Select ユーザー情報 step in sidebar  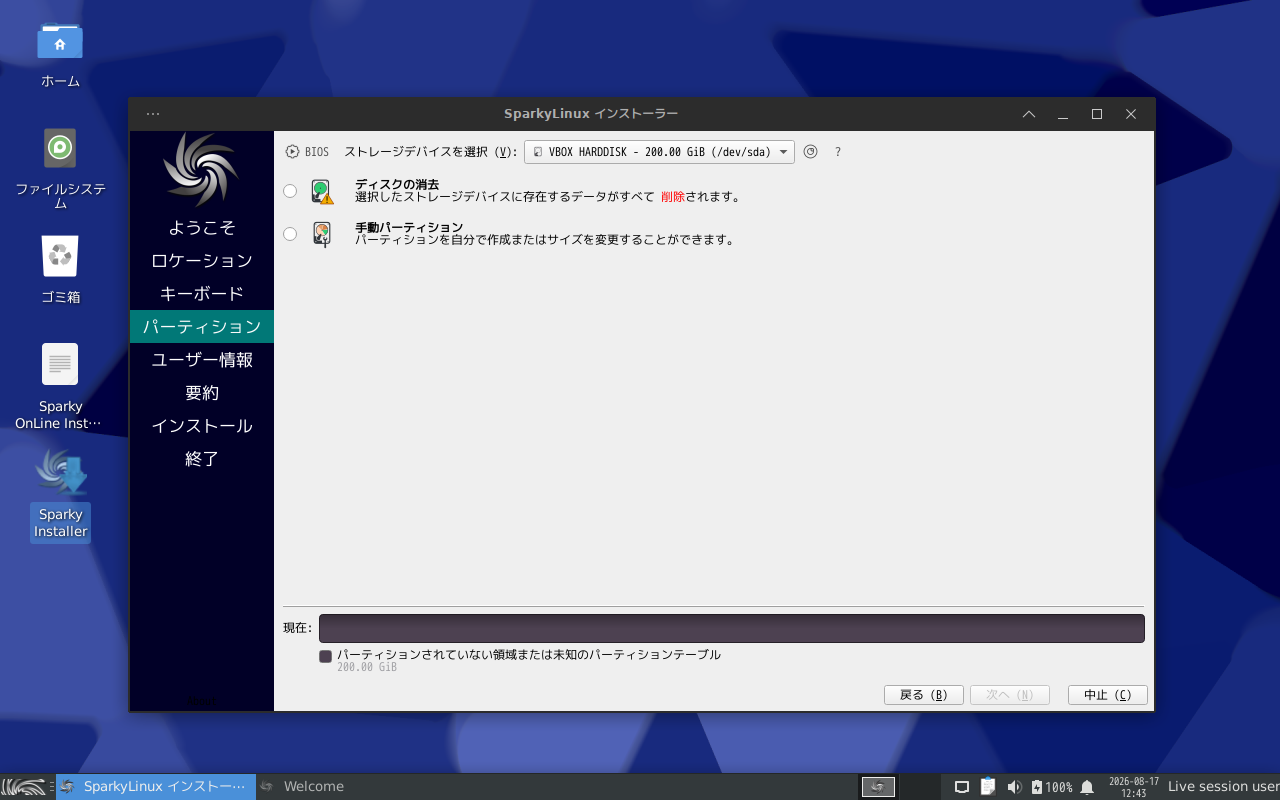[202, 359]
